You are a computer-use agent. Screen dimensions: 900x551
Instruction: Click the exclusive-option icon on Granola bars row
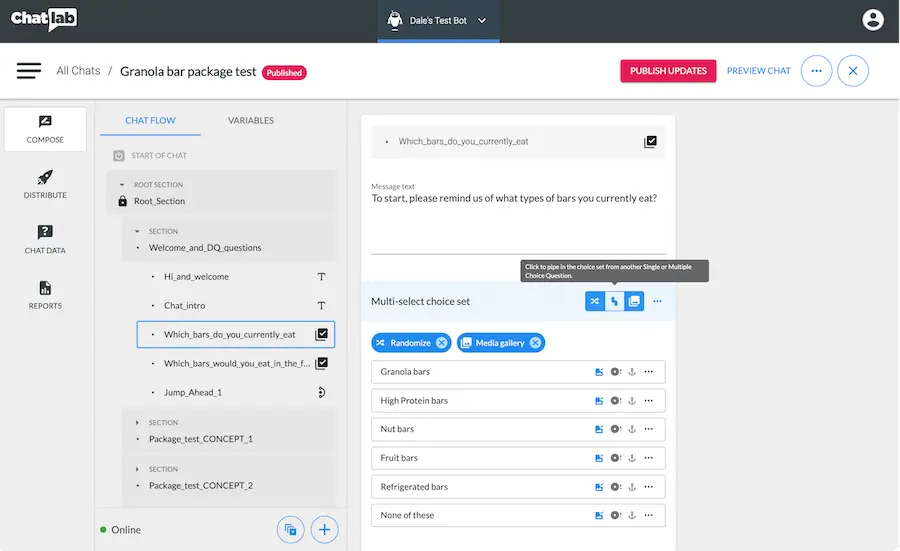click(615, 372)
